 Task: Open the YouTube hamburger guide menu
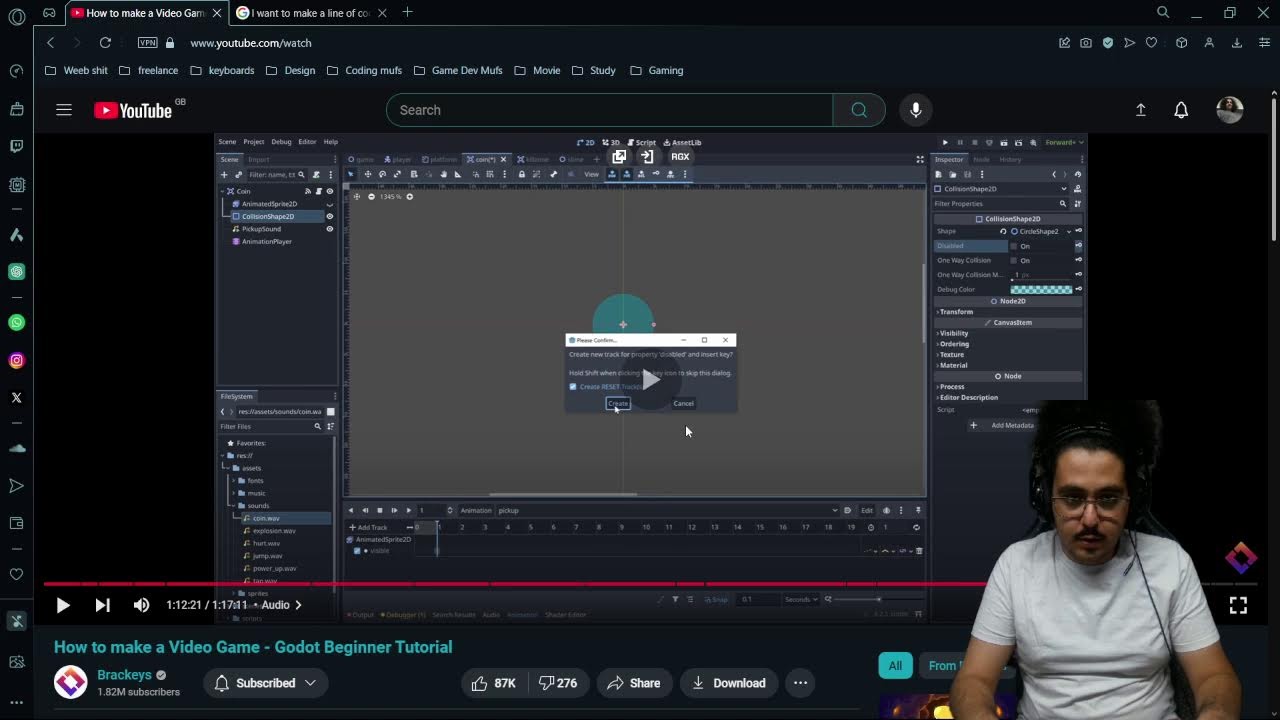(64, 110)
